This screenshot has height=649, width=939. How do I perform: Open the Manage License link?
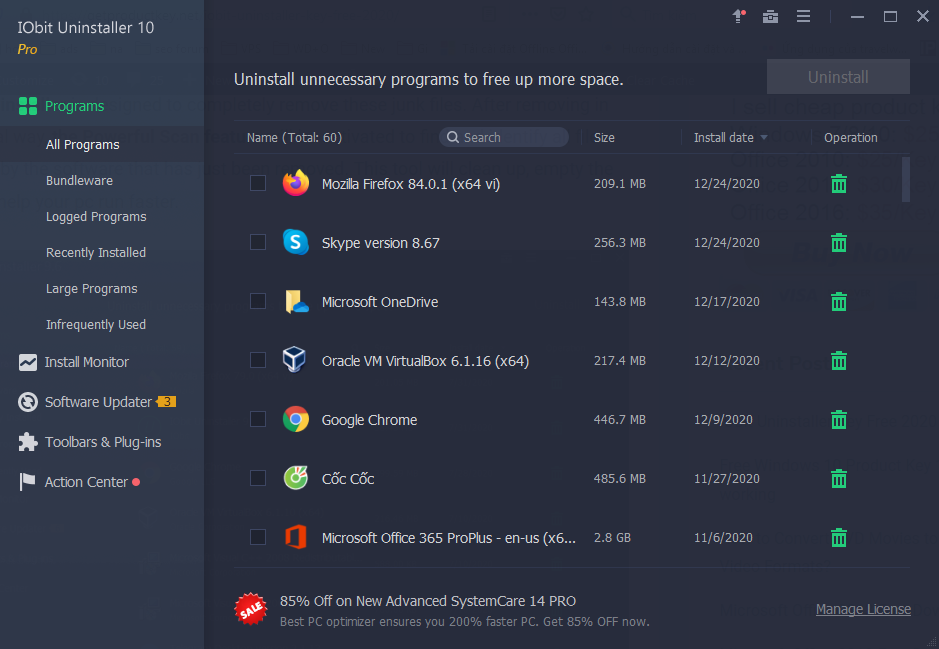863,608
